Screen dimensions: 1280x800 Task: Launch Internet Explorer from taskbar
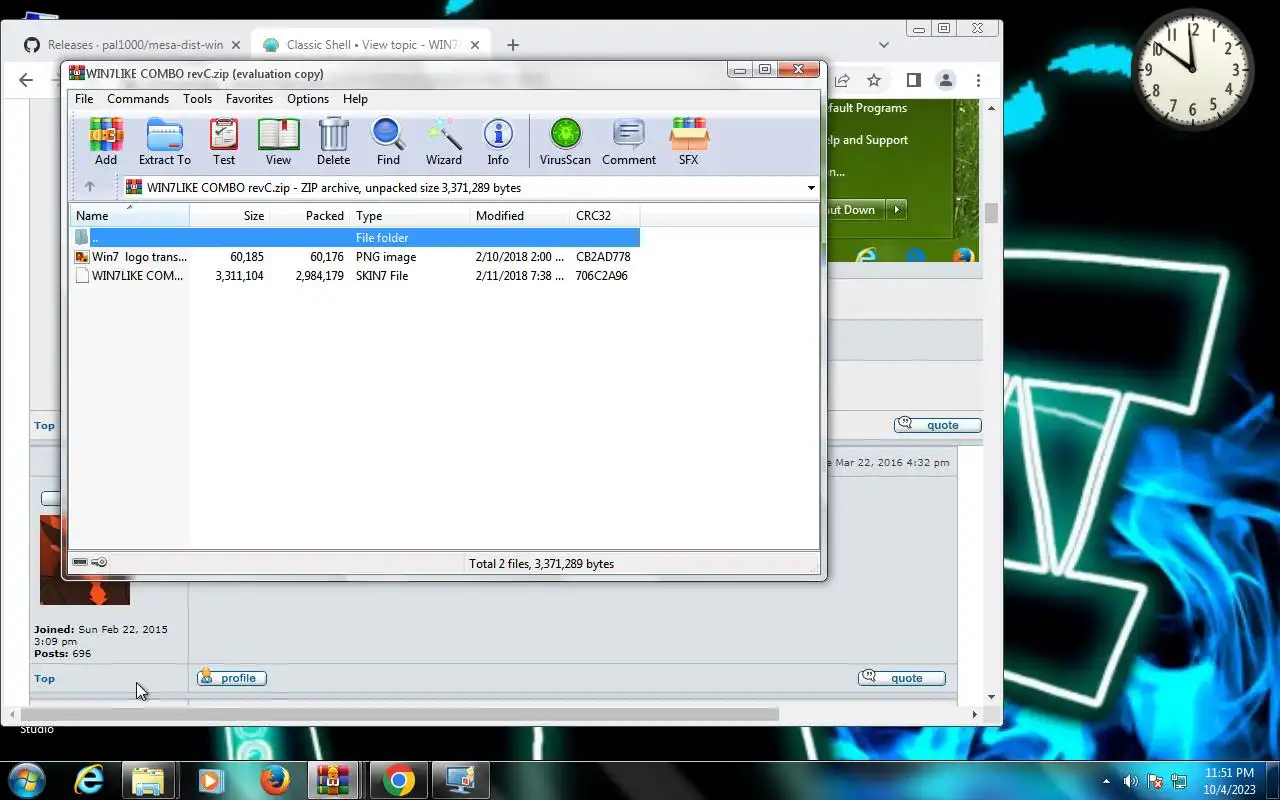(x=89, y=780)
